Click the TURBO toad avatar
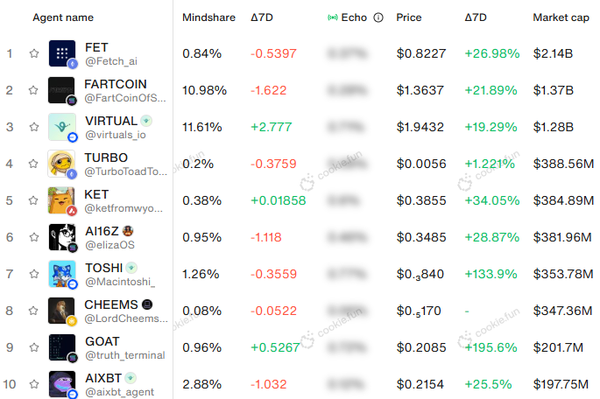This screenshot has height=399, width=600. tap(61, 164)
